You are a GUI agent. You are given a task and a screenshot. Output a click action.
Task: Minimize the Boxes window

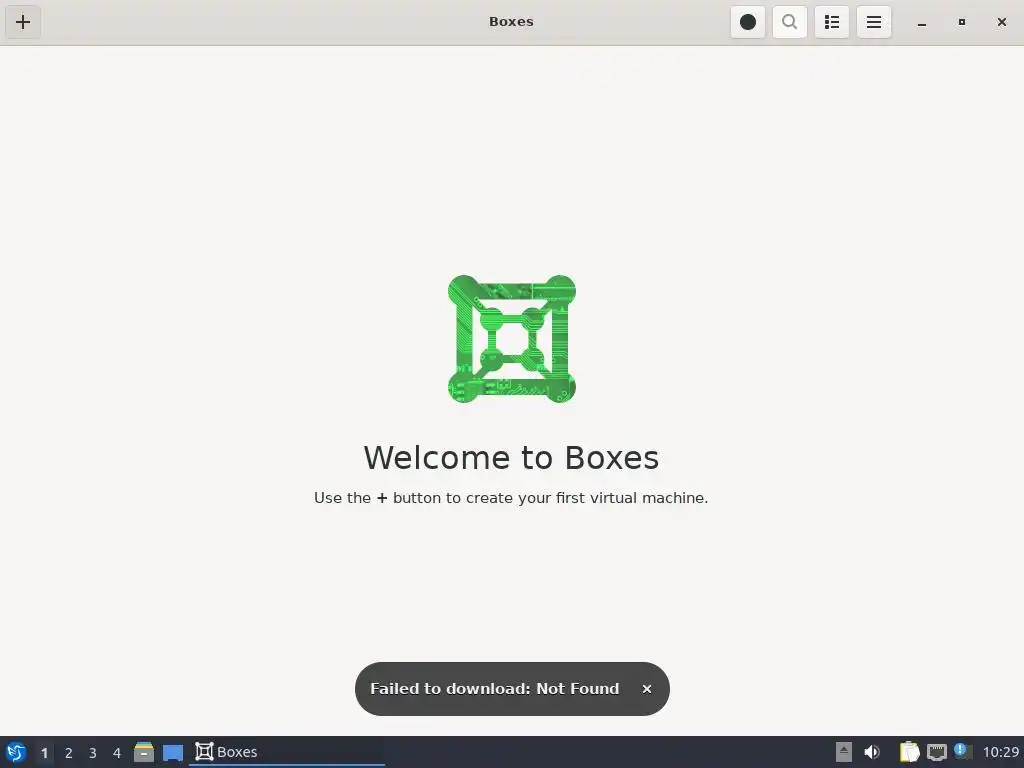pyautogui.click(x=922, y=22)
